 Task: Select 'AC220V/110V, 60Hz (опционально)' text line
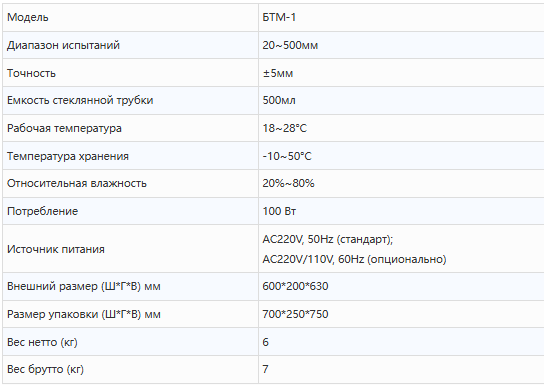[354, 259]
